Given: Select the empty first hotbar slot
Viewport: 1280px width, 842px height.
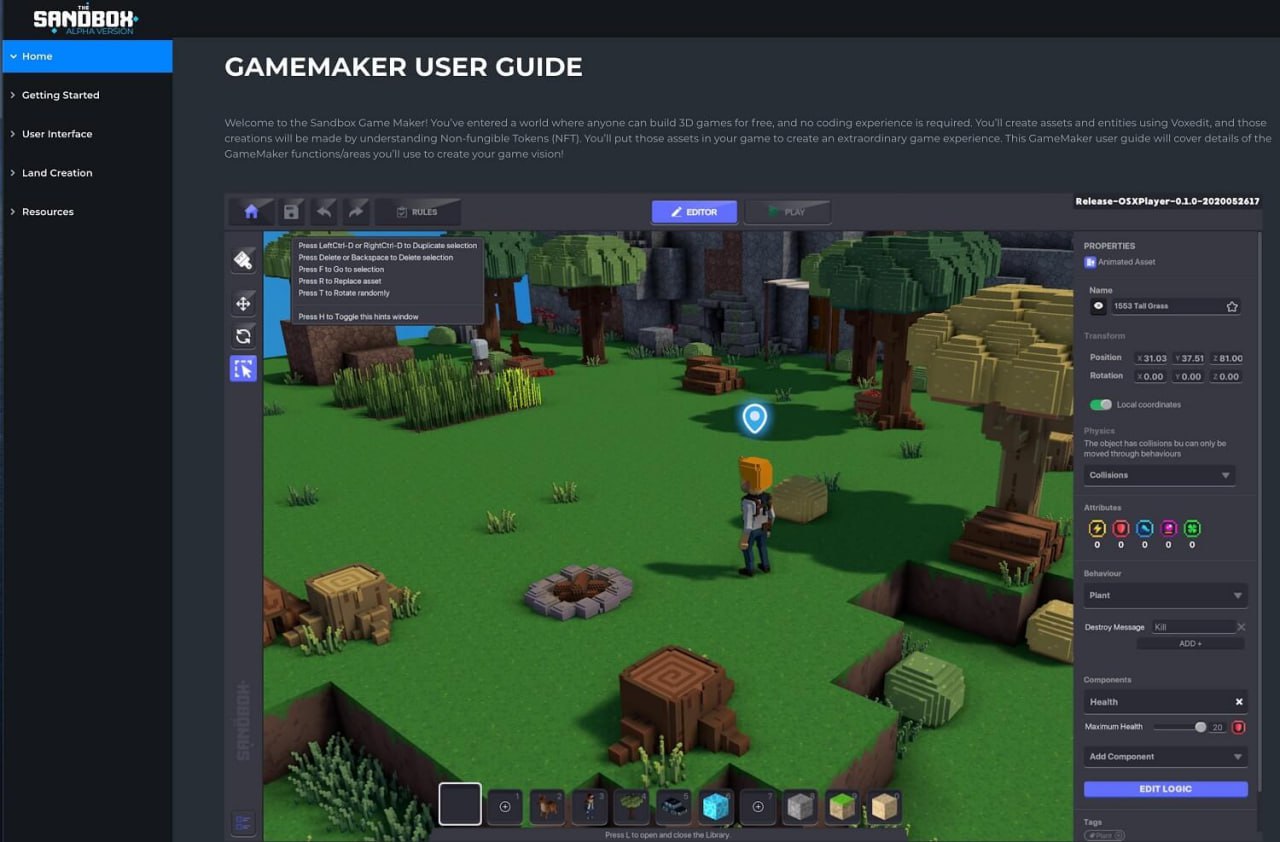Looking at the screenshot, I should tap(460, 804).
